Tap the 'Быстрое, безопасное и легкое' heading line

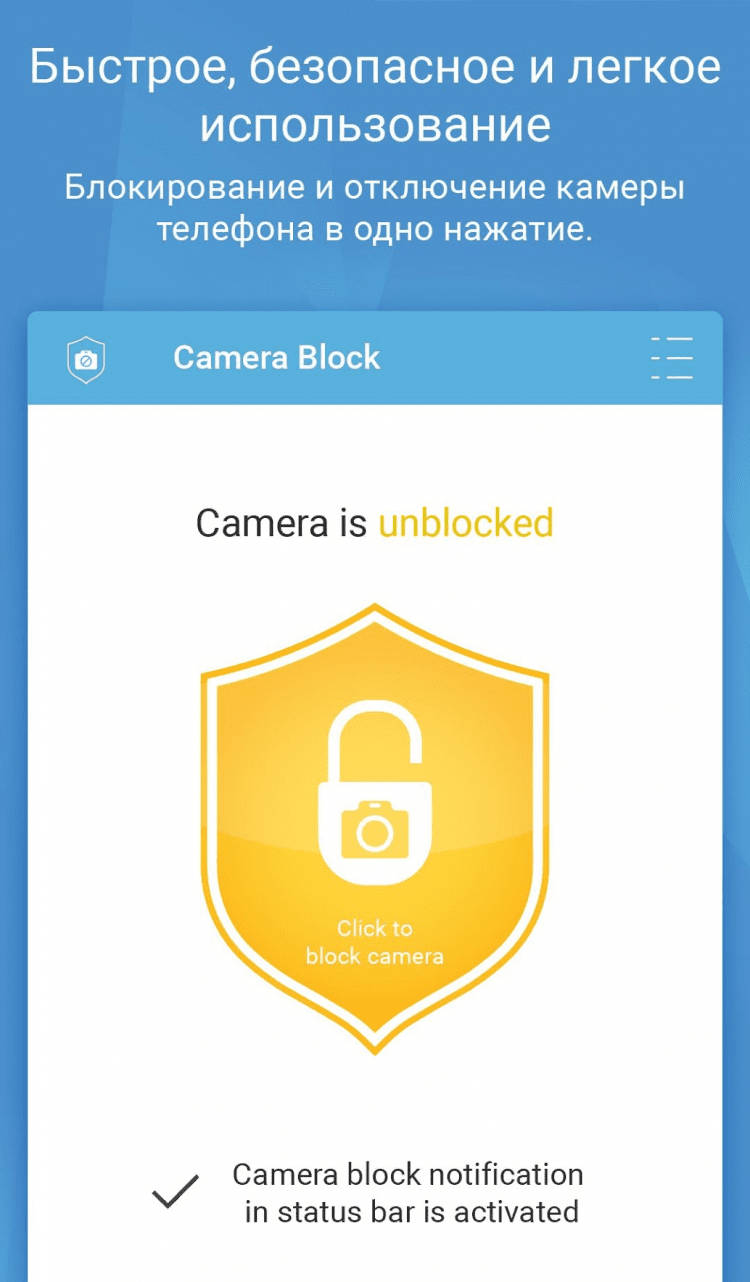click(375, 69)
